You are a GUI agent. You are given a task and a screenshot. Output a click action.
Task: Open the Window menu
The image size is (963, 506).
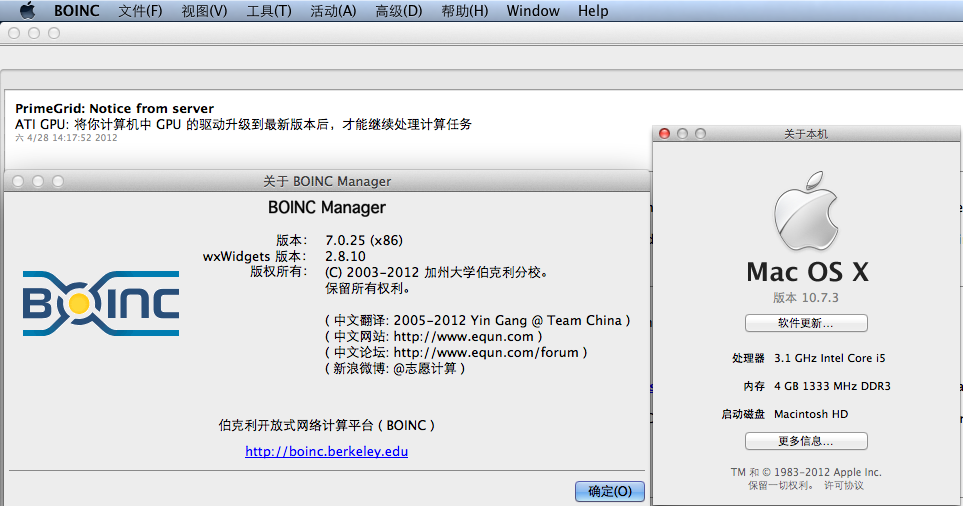pos(533,10)
